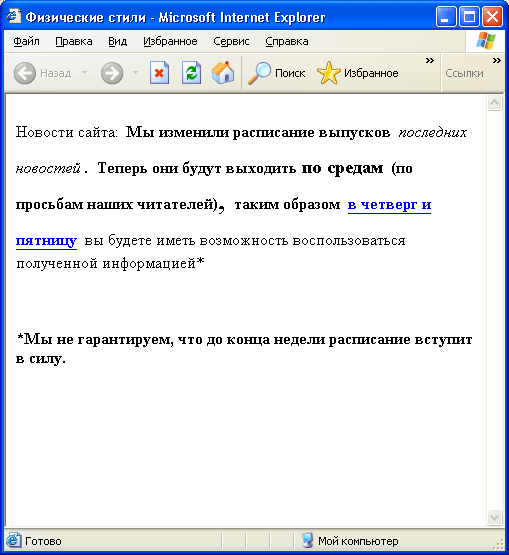Open the Файл menu
This screenshot has height=555, width=509.
click(26, 41)
